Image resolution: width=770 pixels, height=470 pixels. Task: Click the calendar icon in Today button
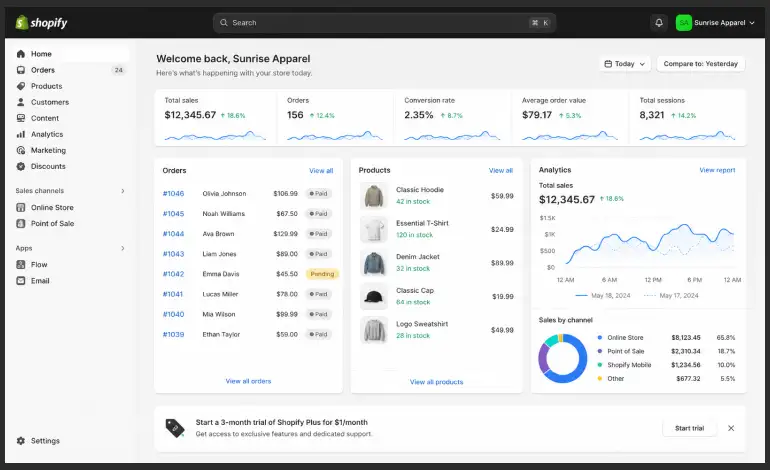click(608, 64)
